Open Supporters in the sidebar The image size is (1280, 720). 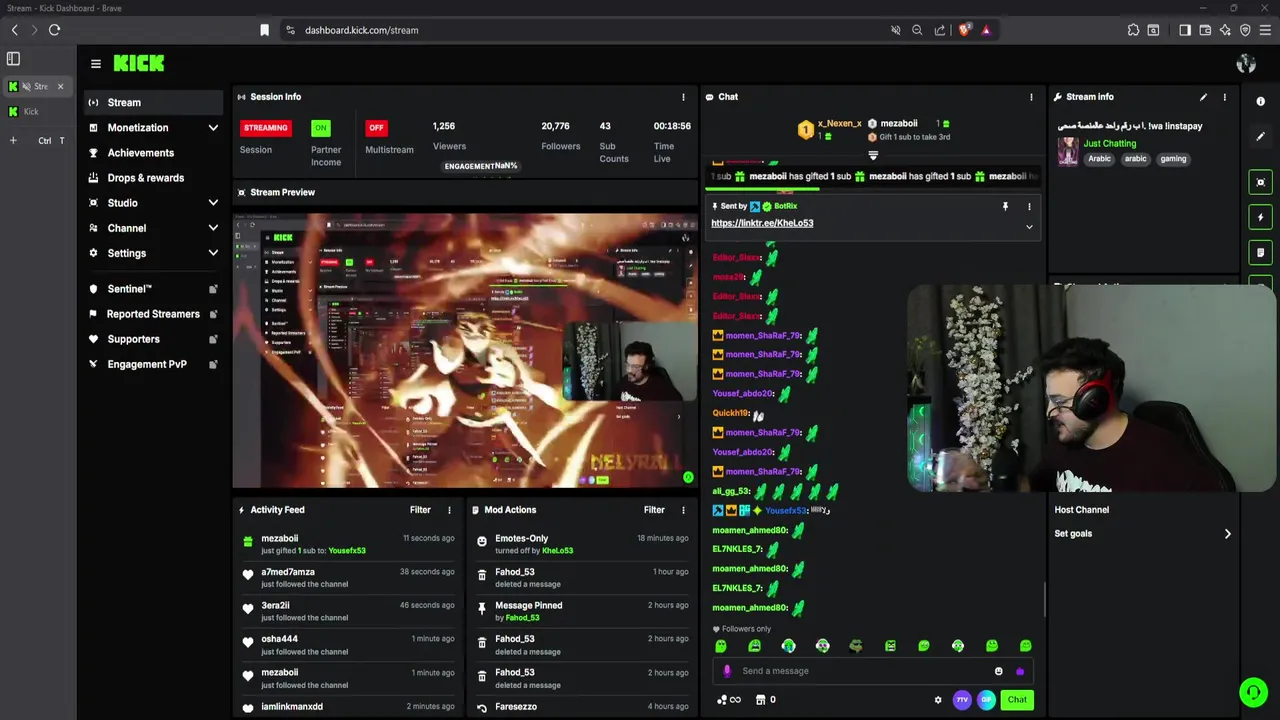point(154,339)
